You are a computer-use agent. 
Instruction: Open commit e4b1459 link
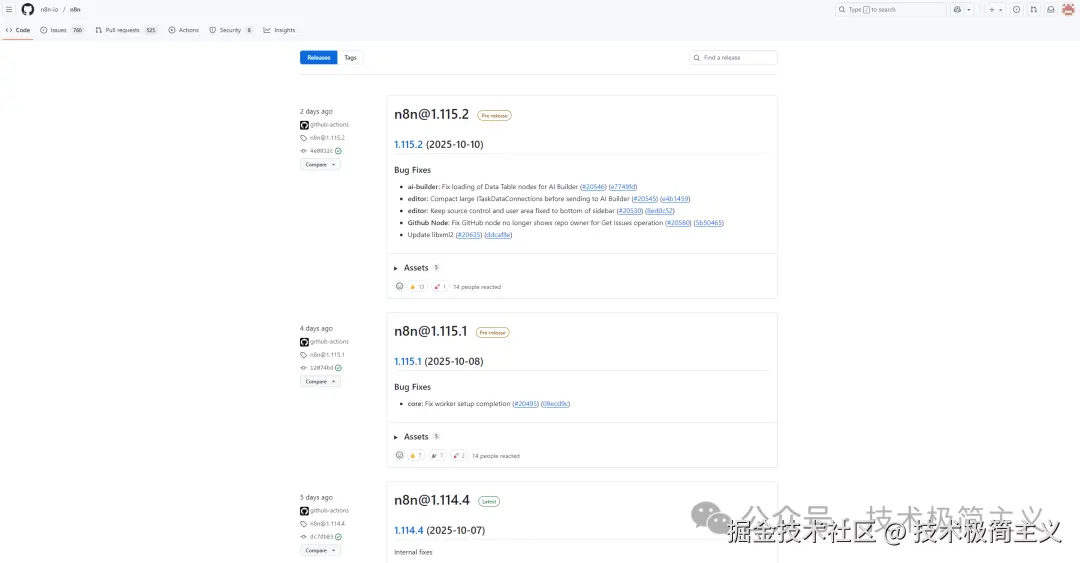(675, 199)
